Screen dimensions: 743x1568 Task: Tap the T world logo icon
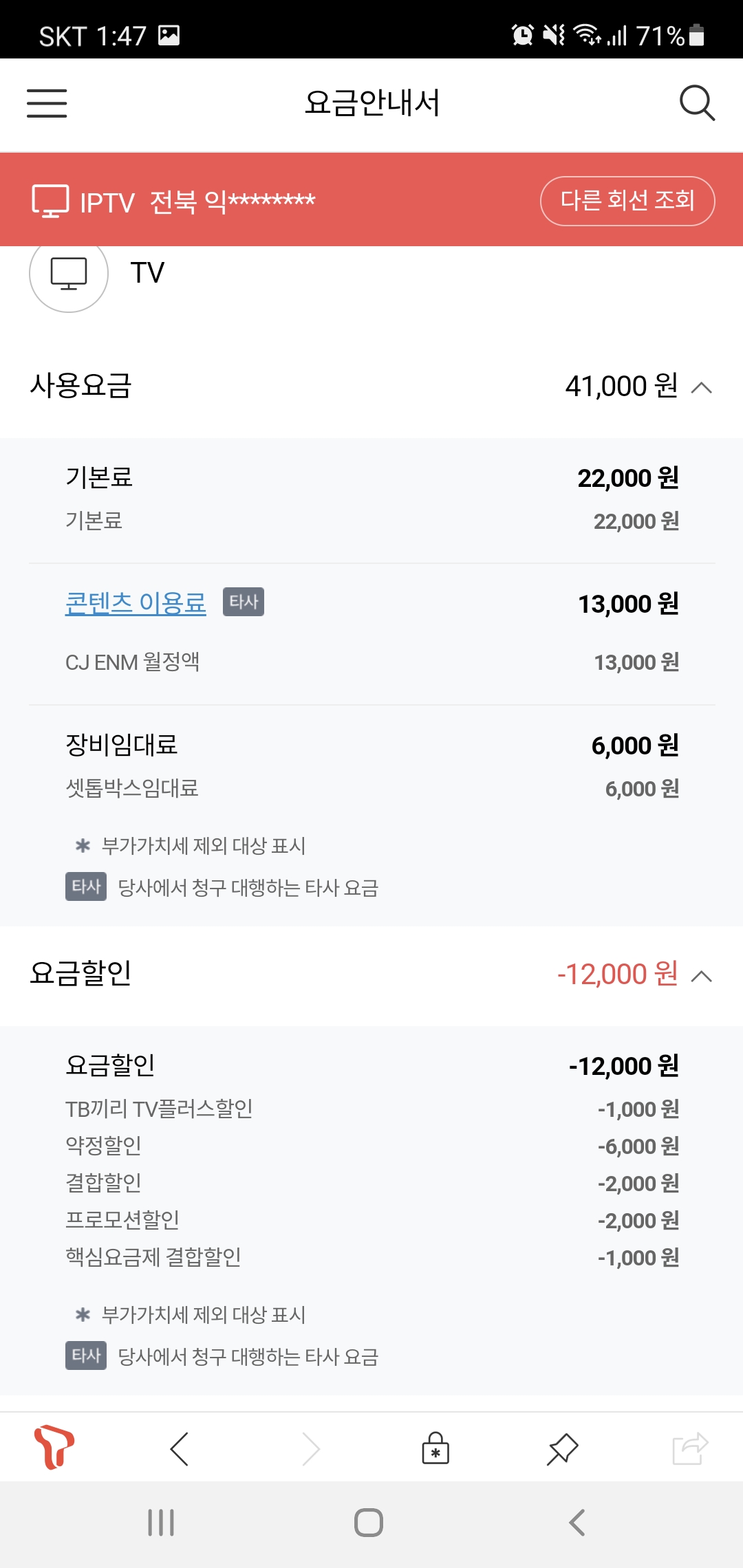point(54,1447)
